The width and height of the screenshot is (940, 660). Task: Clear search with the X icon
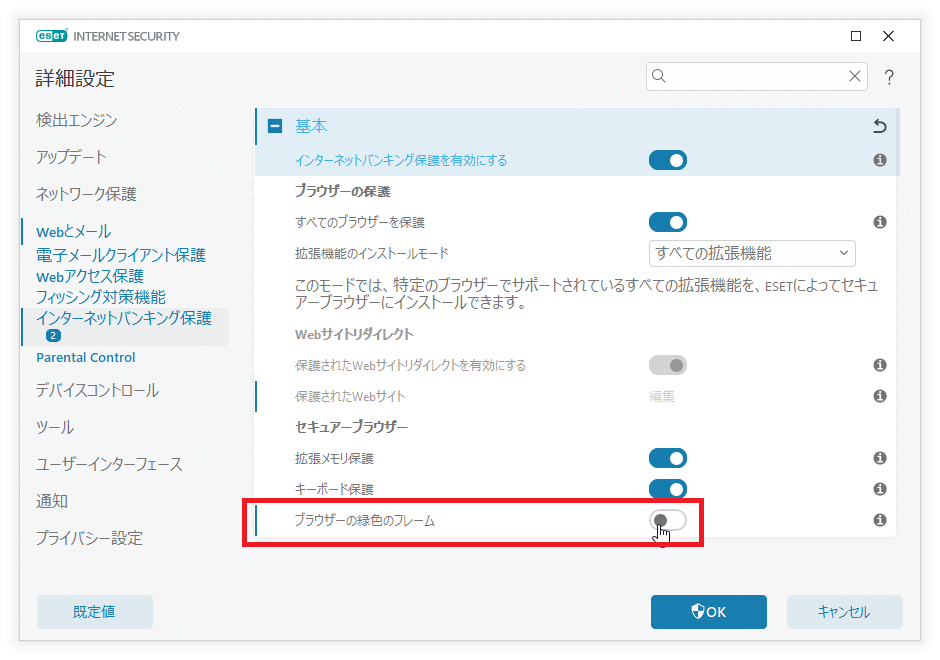(x=855, y=76)
